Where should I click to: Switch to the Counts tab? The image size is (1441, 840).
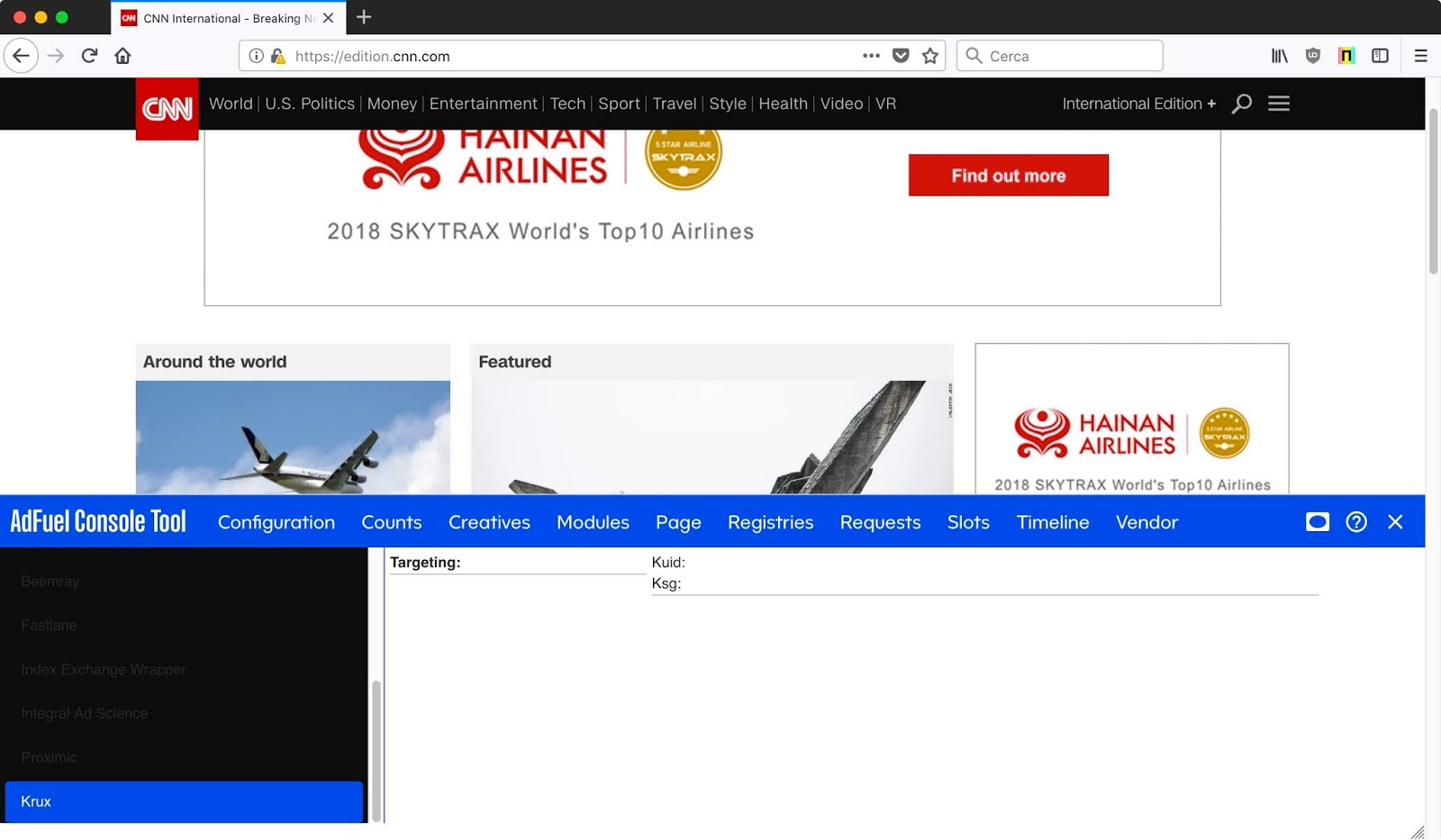392,522
